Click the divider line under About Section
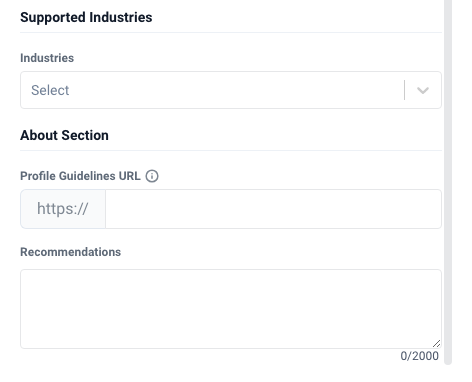The height and width of the screenshot is (382, 472). point(231,151)
